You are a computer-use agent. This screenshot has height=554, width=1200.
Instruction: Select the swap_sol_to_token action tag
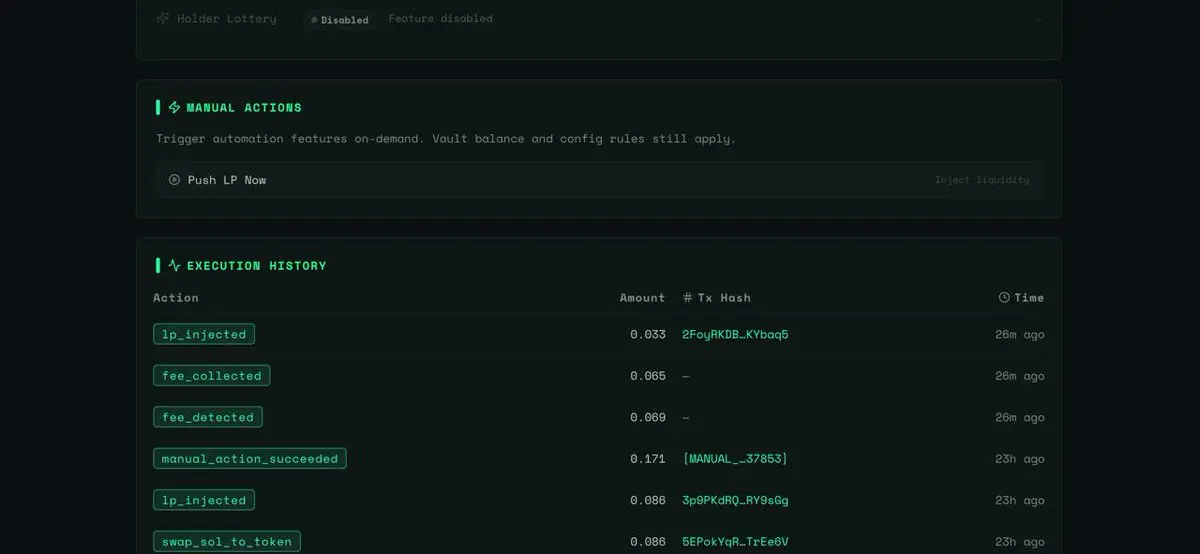click(226, 542)
